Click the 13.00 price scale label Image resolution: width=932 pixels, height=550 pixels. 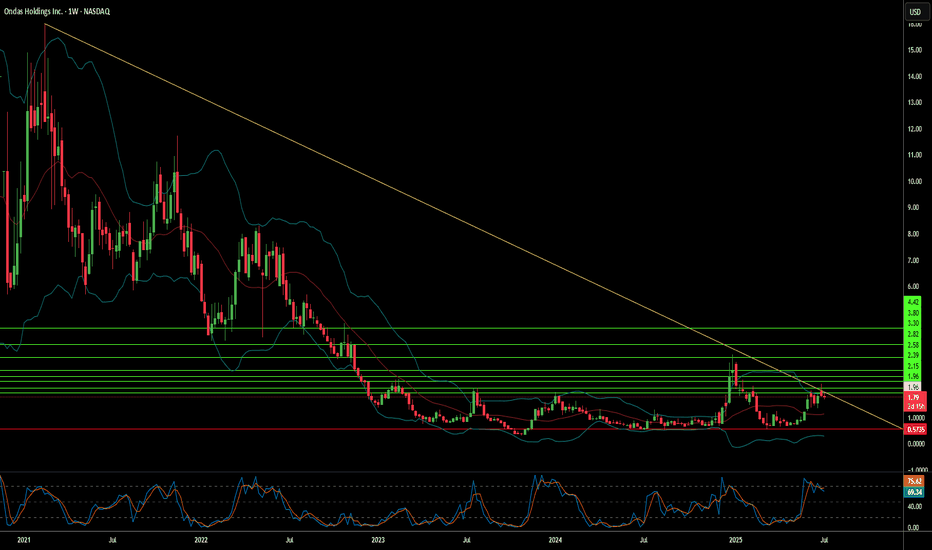(x=915, y=102)
